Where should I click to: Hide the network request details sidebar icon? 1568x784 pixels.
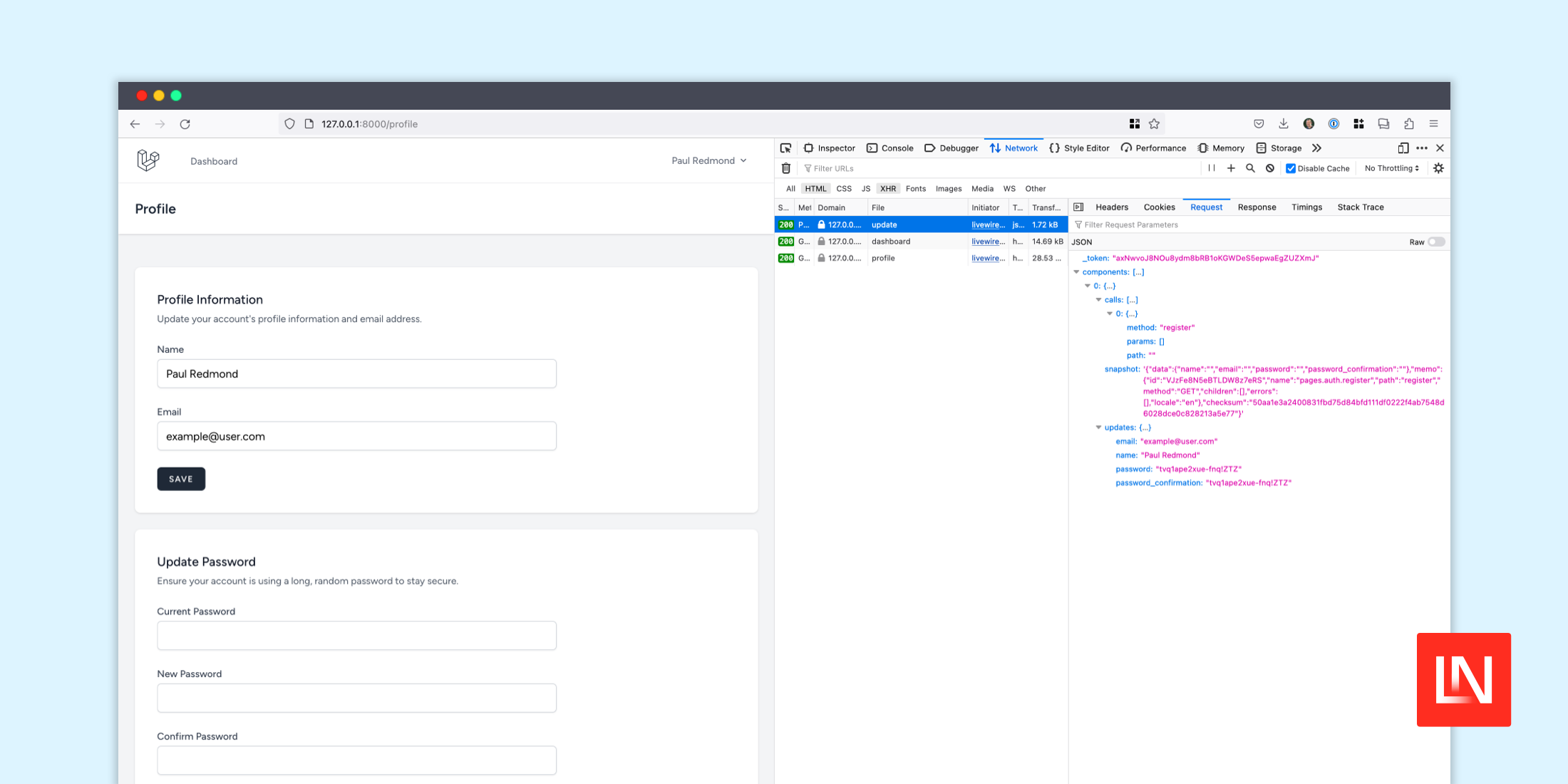pyautogui.click(x=1078, y=207)
